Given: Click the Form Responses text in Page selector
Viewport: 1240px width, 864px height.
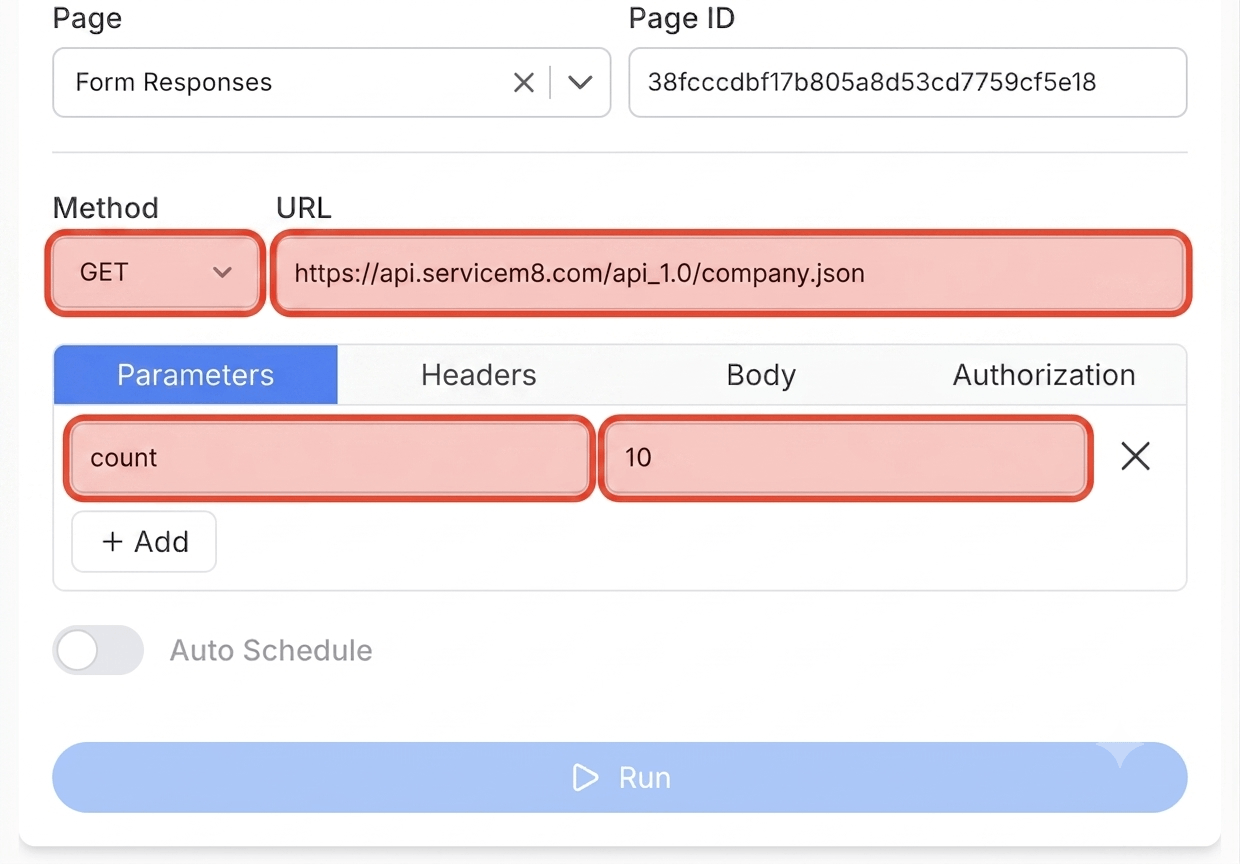Looking at the screenshot, I should tap(174, 82).
